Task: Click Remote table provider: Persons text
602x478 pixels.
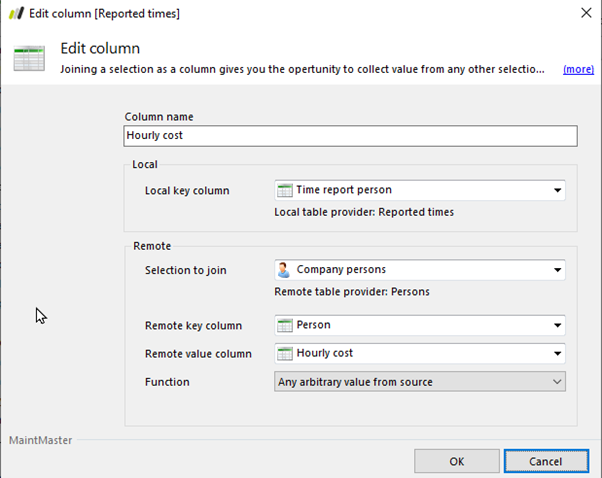Action: point(352,292)
